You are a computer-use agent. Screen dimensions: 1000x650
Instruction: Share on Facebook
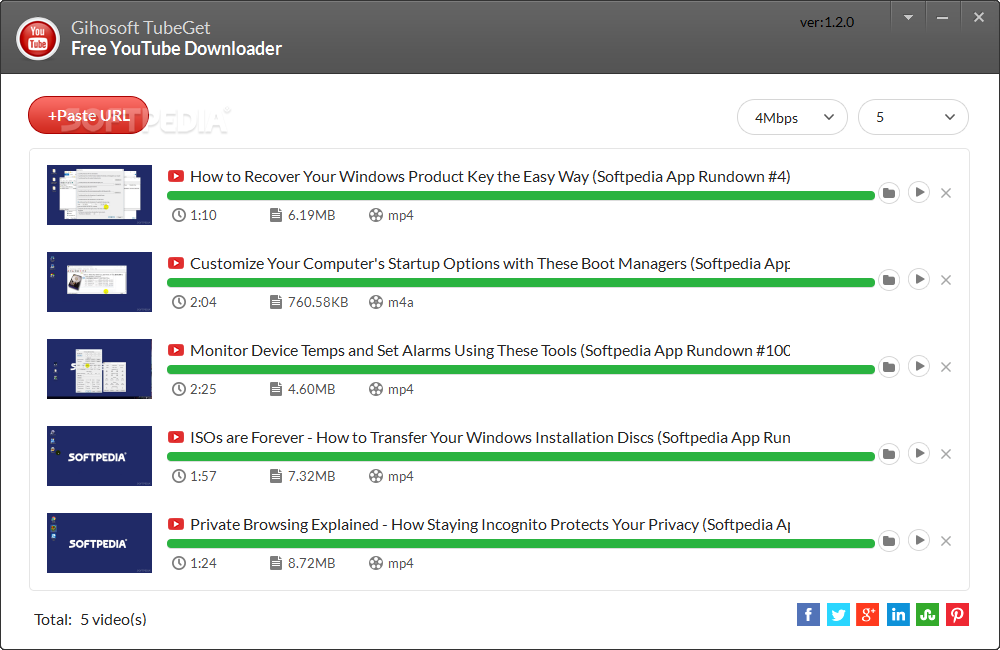click(x=808, y=615)
